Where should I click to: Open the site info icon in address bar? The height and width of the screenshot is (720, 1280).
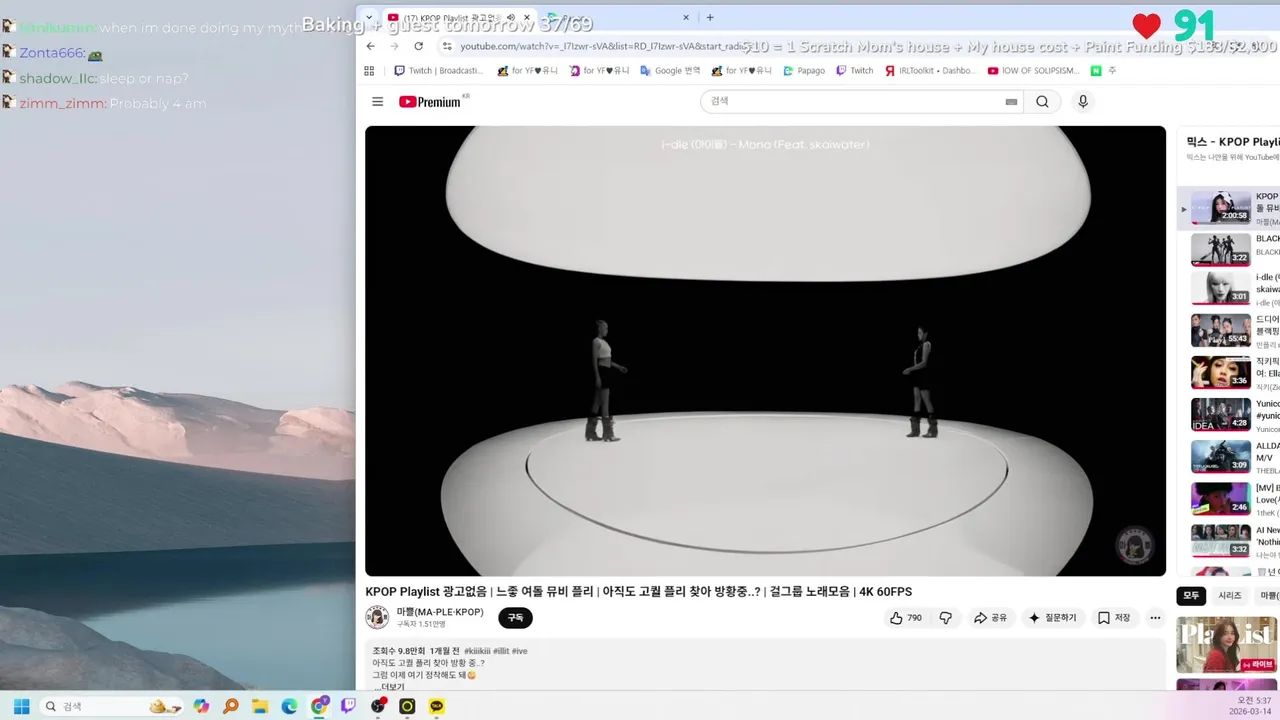point(448,46)
